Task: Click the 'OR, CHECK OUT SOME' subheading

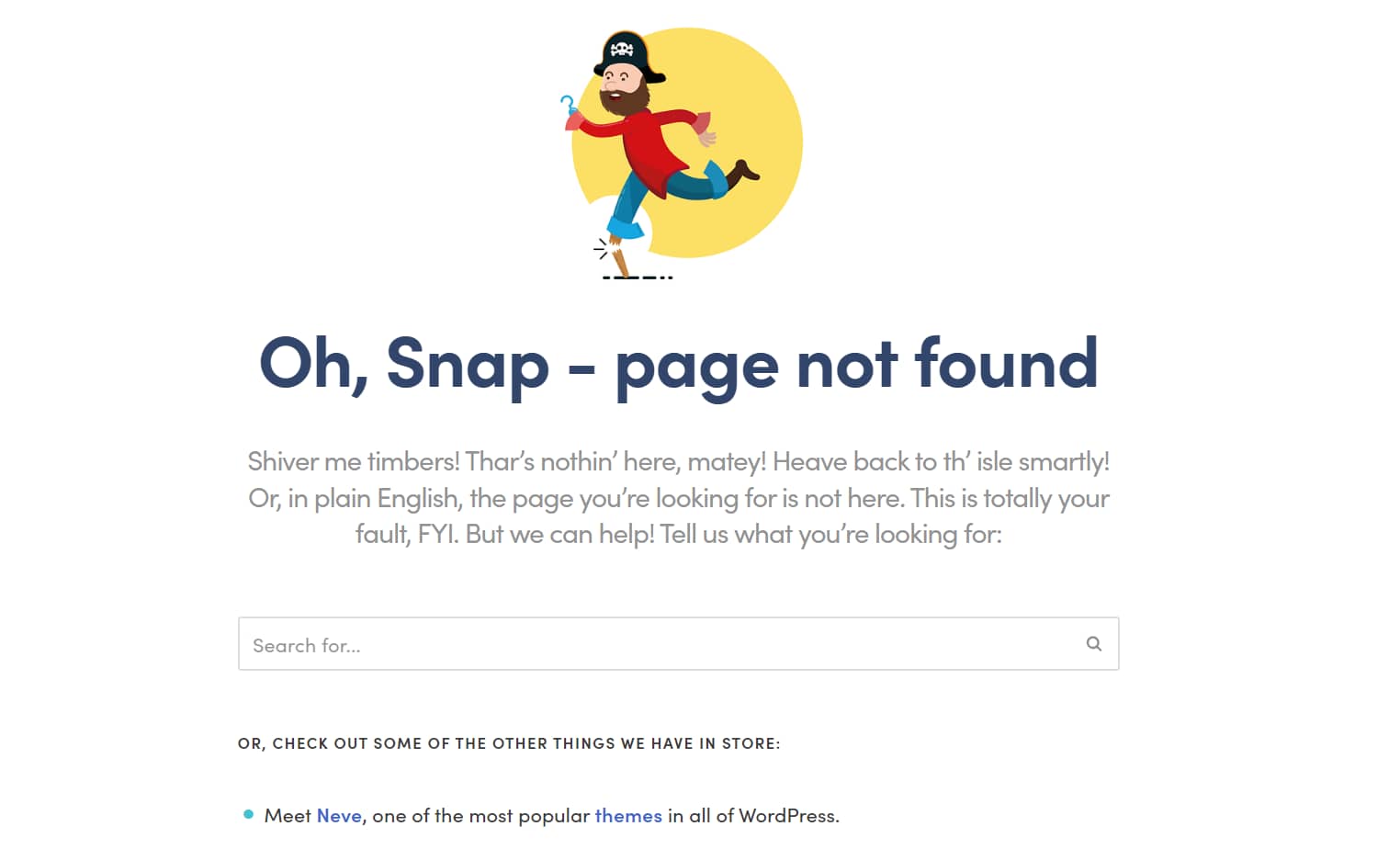Action: tap(509, 743)
